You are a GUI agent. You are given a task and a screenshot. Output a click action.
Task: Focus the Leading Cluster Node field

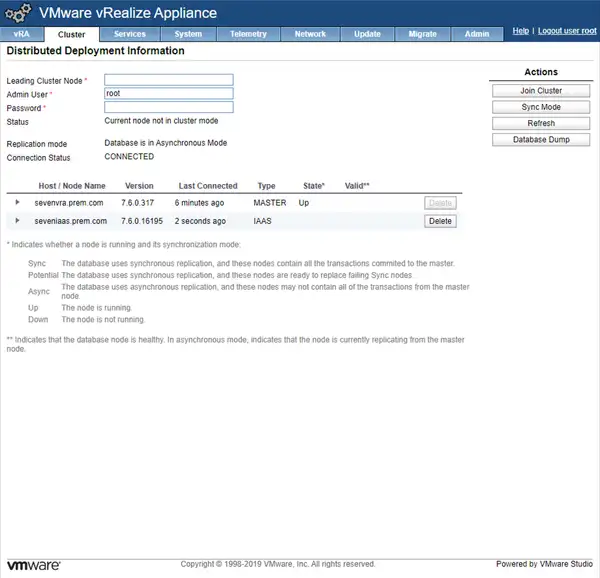(169, 80)
